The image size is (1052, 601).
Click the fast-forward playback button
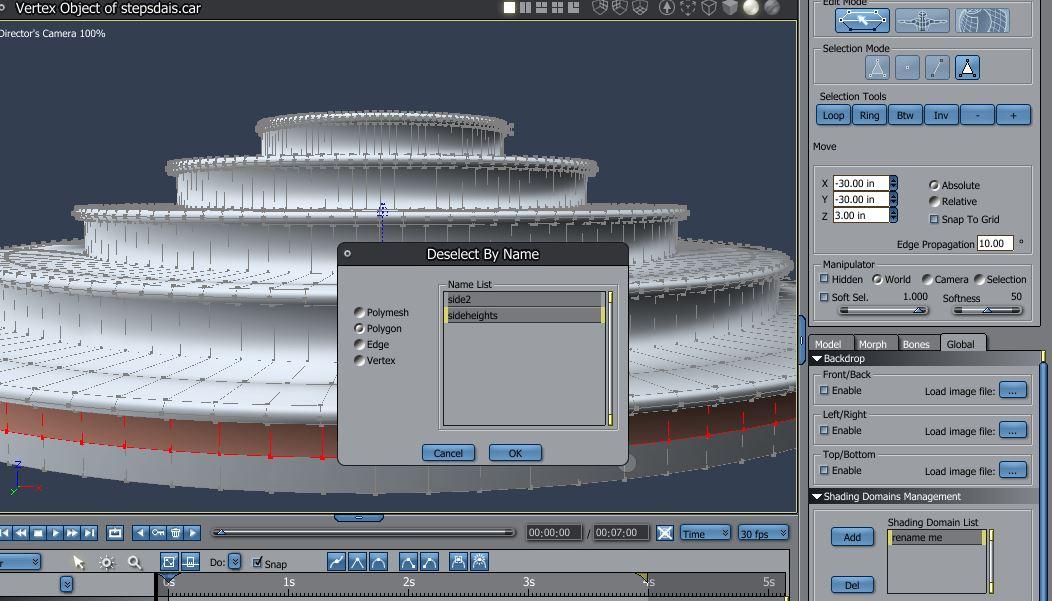click(72, 533)
